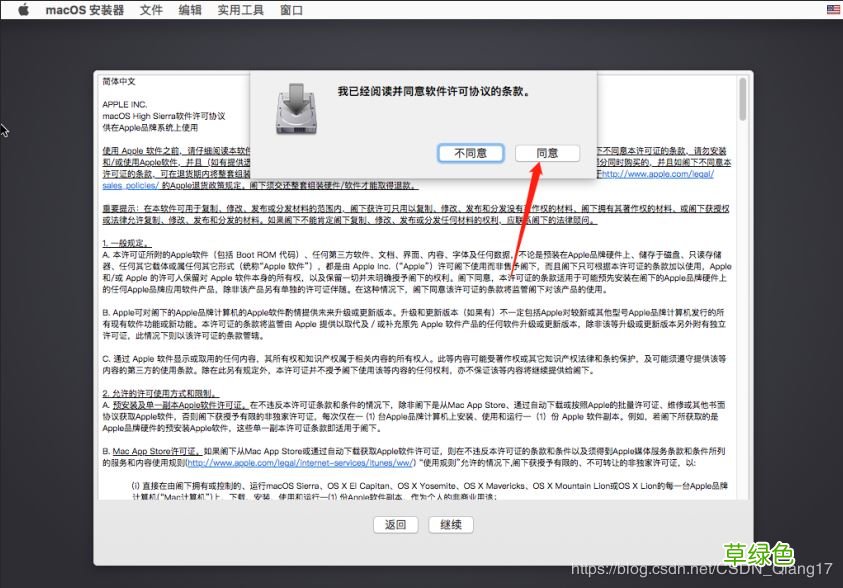The height and width of the screenshot is (588, 843).
Task: Click the 返回 button
Action: point(396,525)
